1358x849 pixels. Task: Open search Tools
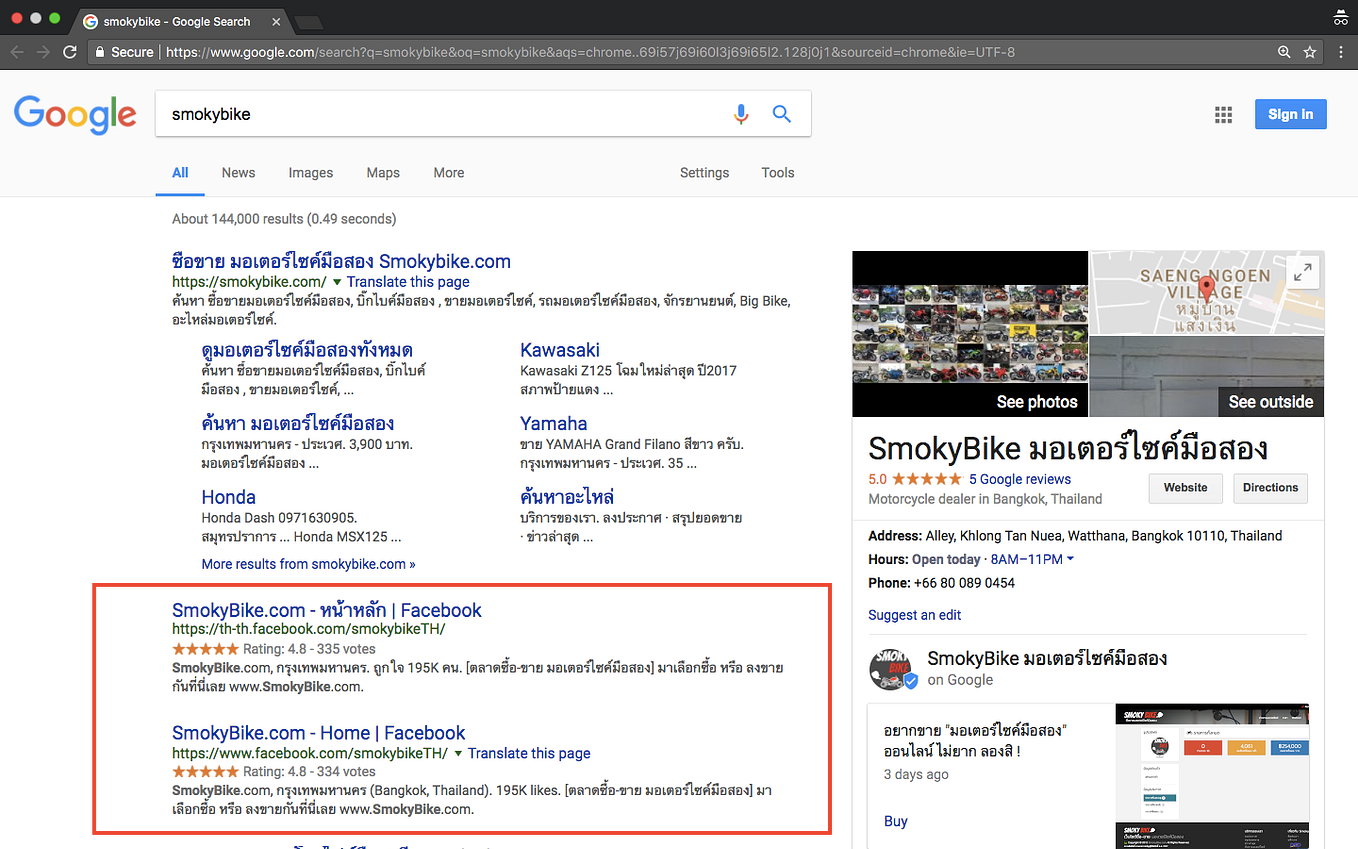point(778,172)
